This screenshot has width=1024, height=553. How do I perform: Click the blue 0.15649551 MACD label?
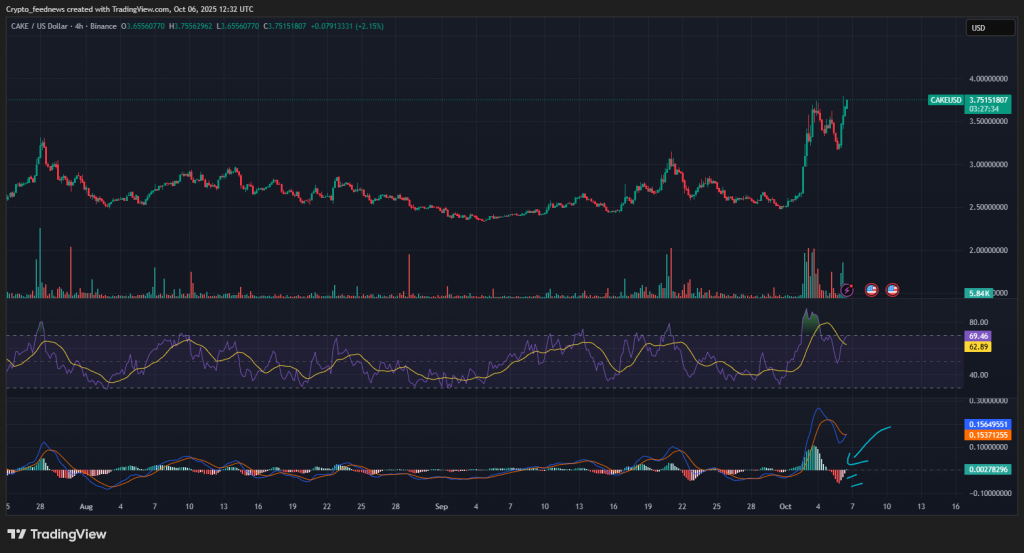pos(988,424)
